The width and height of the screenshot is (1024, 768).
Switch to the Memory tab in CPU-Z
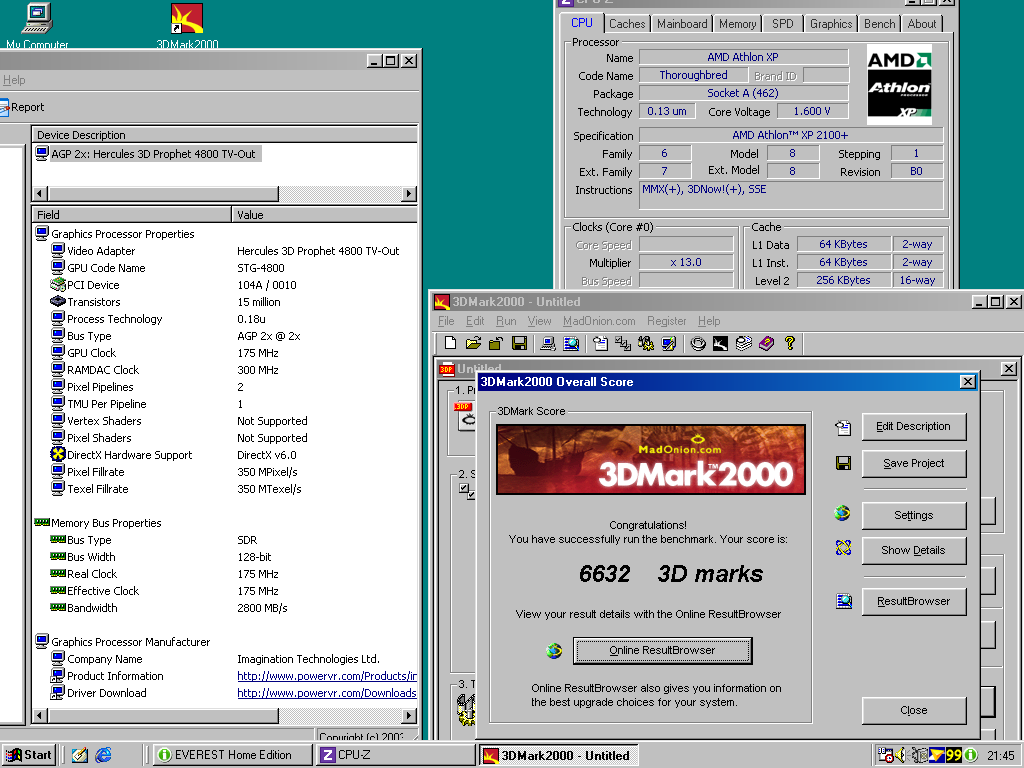(737, 23)
